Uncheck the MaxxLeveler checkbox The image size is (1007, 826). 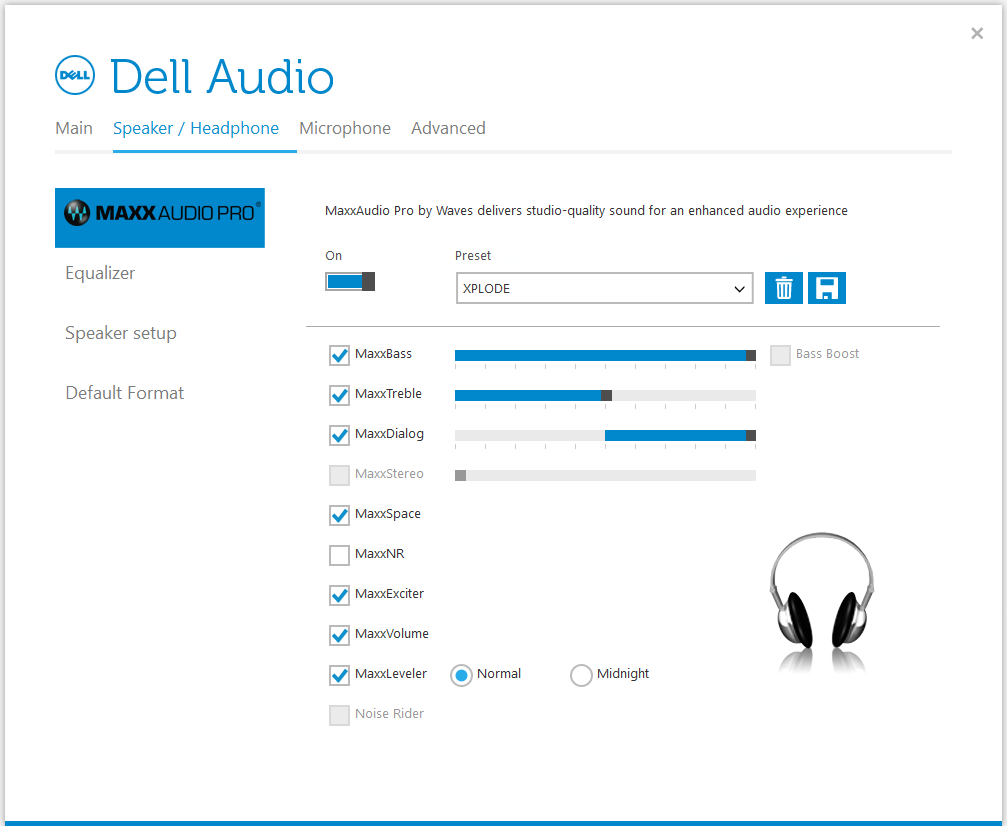(339, 674)
